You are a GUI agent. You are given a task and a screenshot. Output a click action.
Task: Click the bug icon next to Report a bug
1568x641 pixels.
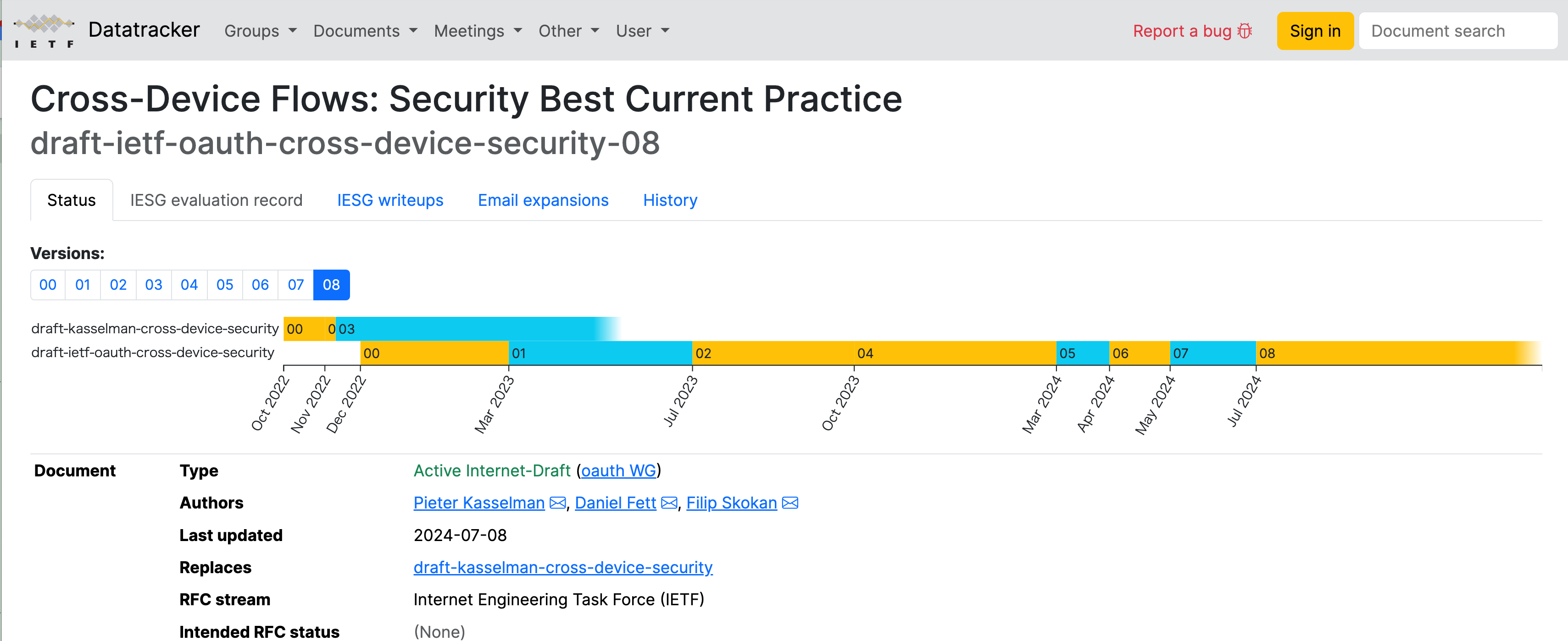click(1245, 31)
